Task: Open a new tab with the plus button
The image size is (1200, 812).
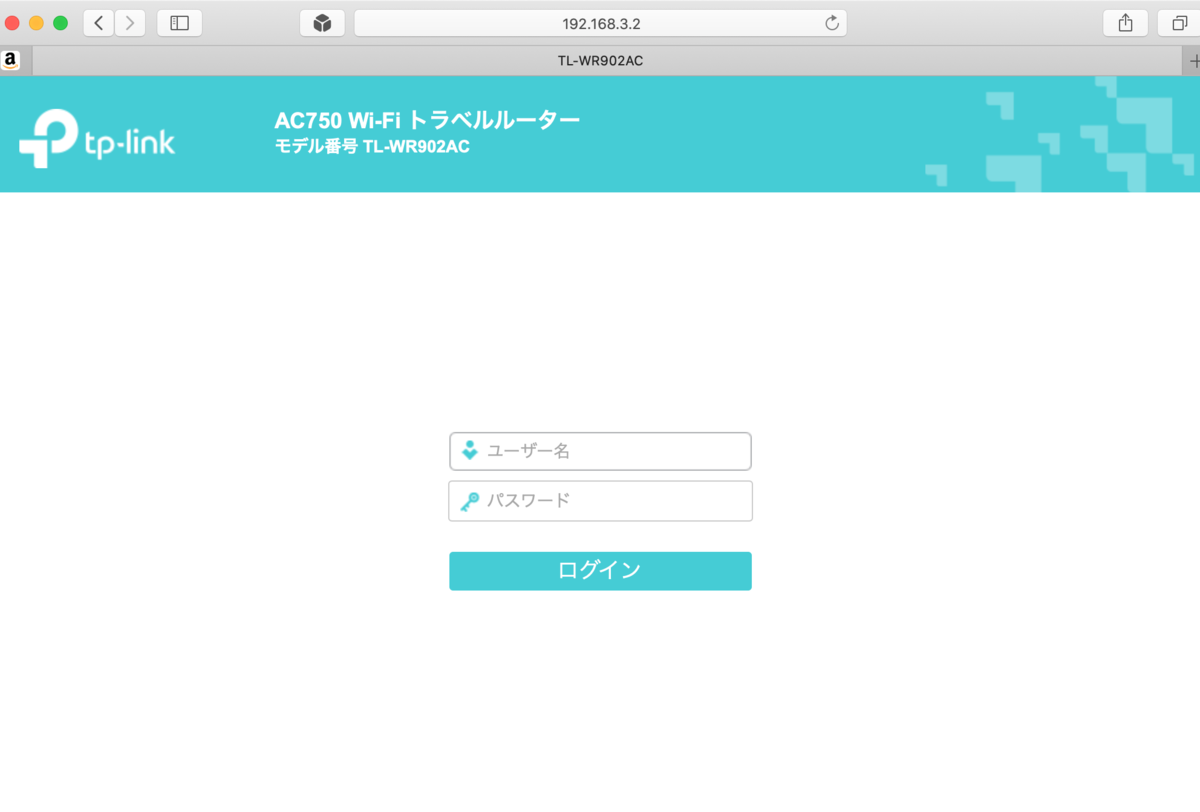Action: [x=1193, y=59]
